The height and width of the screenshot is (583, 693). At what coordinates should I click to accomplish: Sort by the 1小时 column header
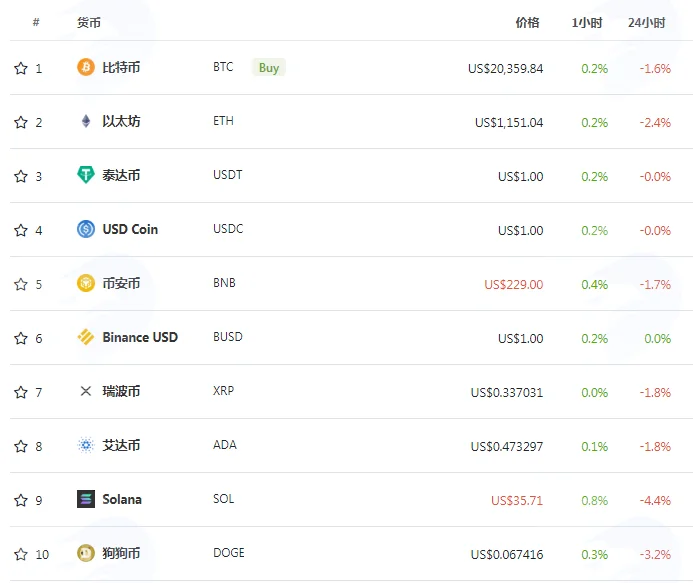(587, 23)
